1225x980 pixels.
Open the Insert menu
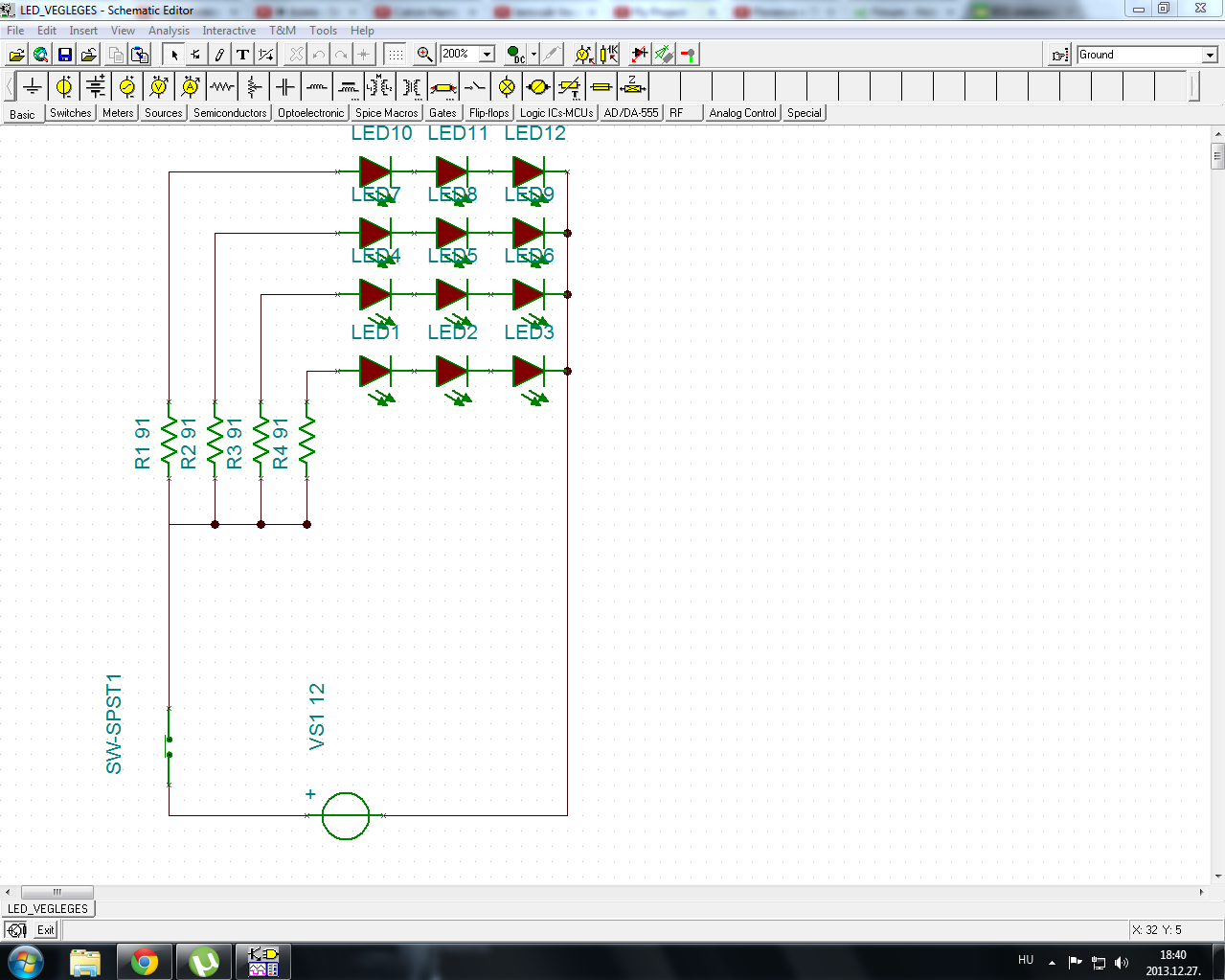(x=83, y=31)
